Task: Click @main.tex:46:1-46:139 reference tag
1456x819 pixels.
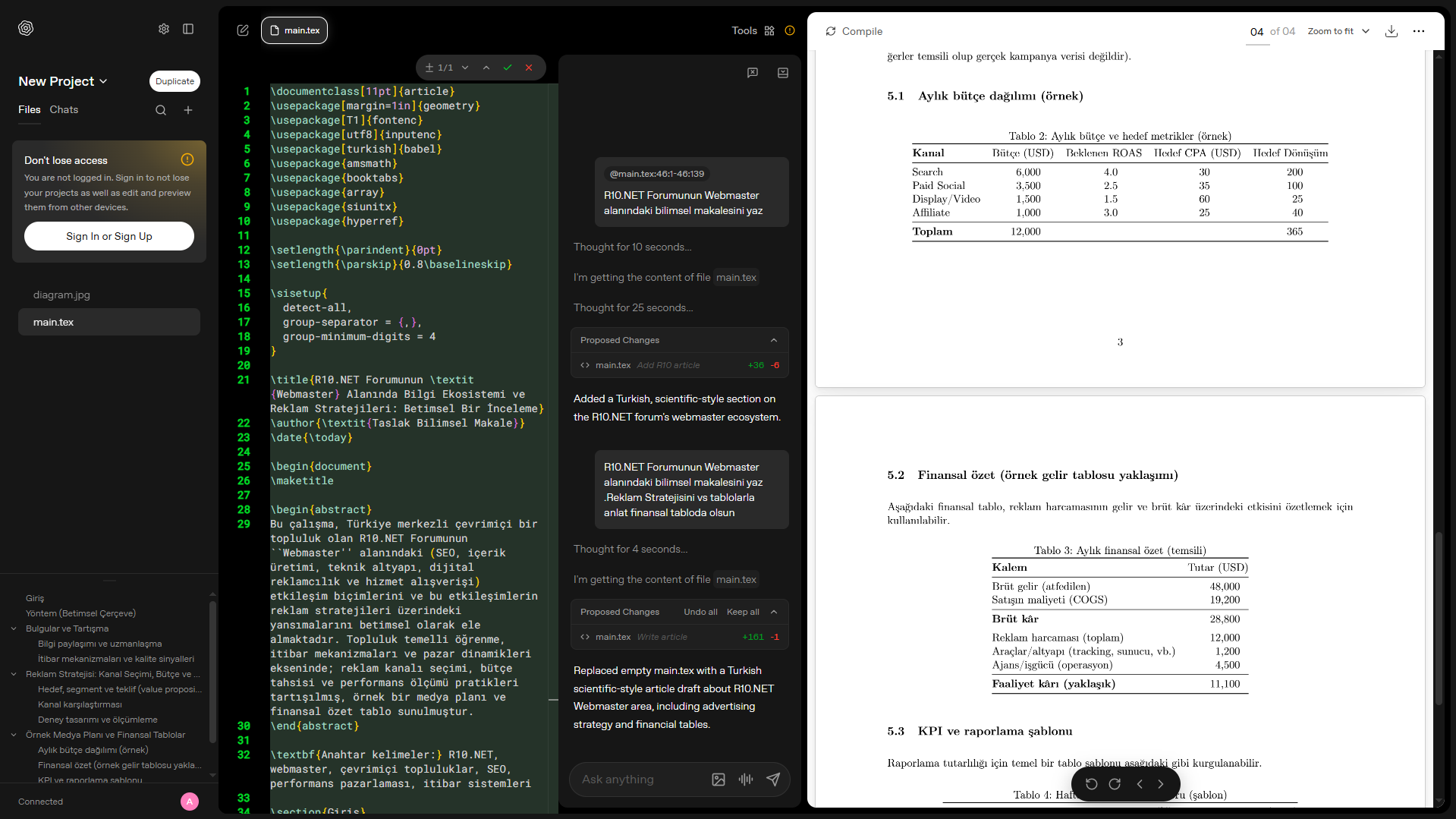Action: 657,174
